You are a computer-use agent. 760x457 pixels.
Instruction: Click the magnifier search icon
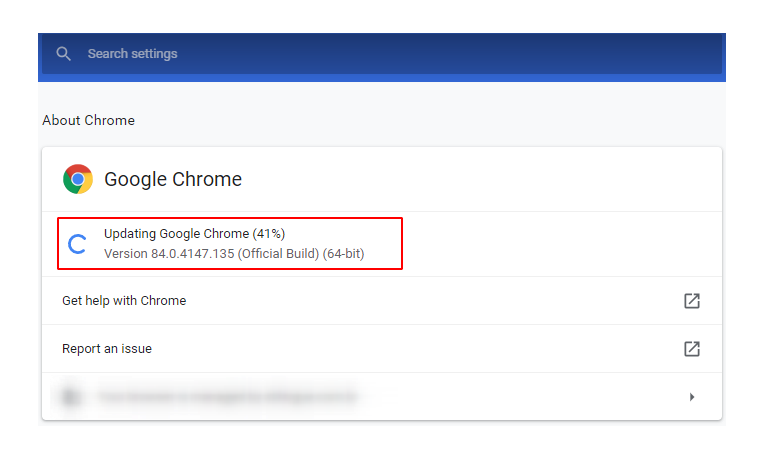click(x=64, y=54)
